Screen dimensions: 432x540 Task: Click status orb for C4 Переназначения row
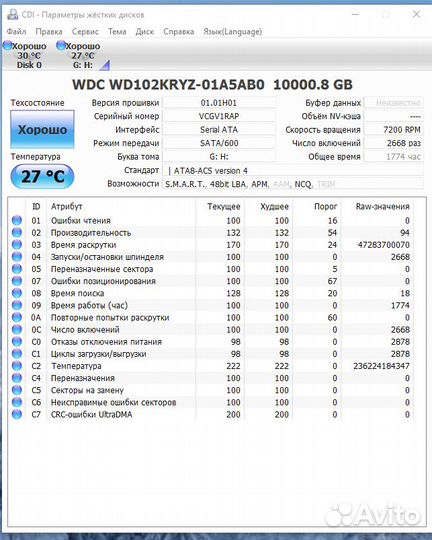[x=17, y=378]
